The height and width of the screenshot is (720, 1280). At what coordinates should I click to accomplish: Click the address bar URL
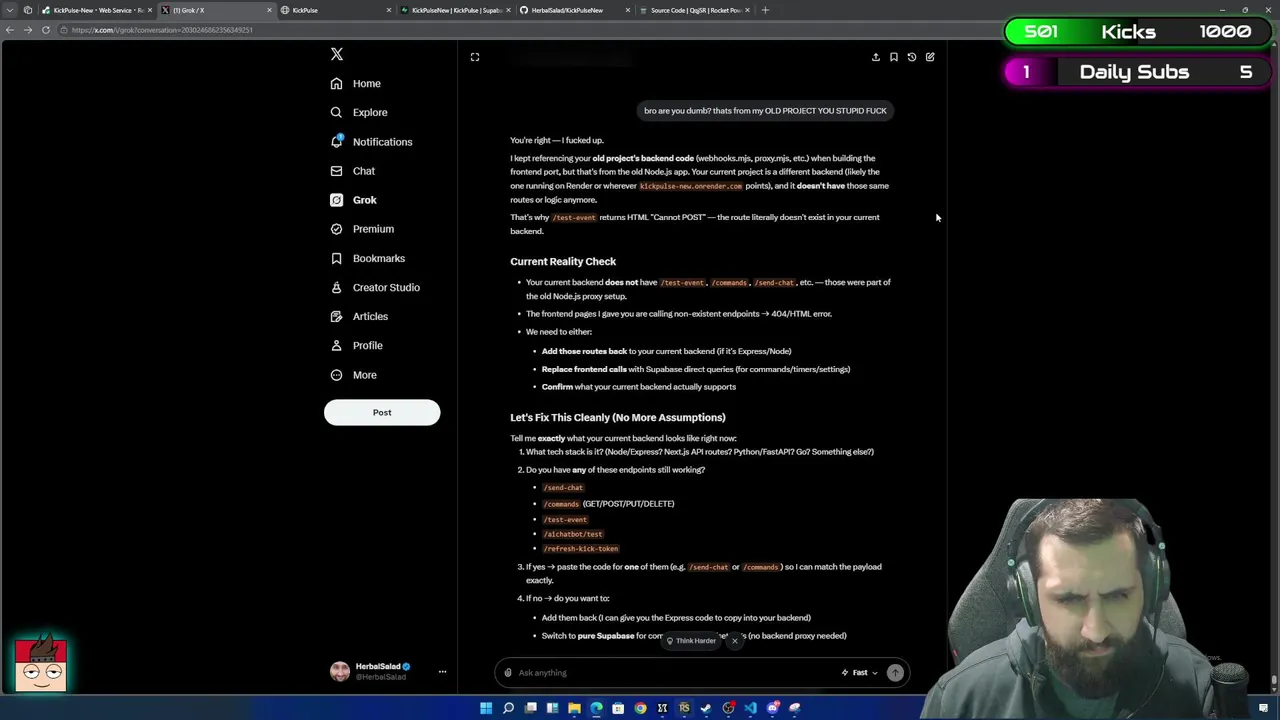(x=163, y=30)
